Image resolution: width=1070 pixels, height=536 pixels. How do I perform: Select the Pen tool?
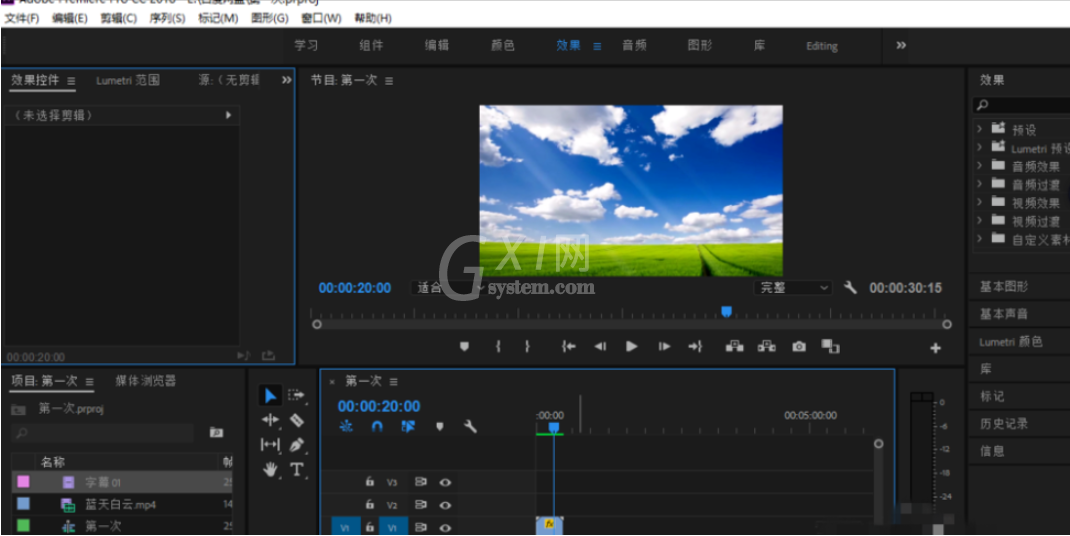(x=296, y=445)
